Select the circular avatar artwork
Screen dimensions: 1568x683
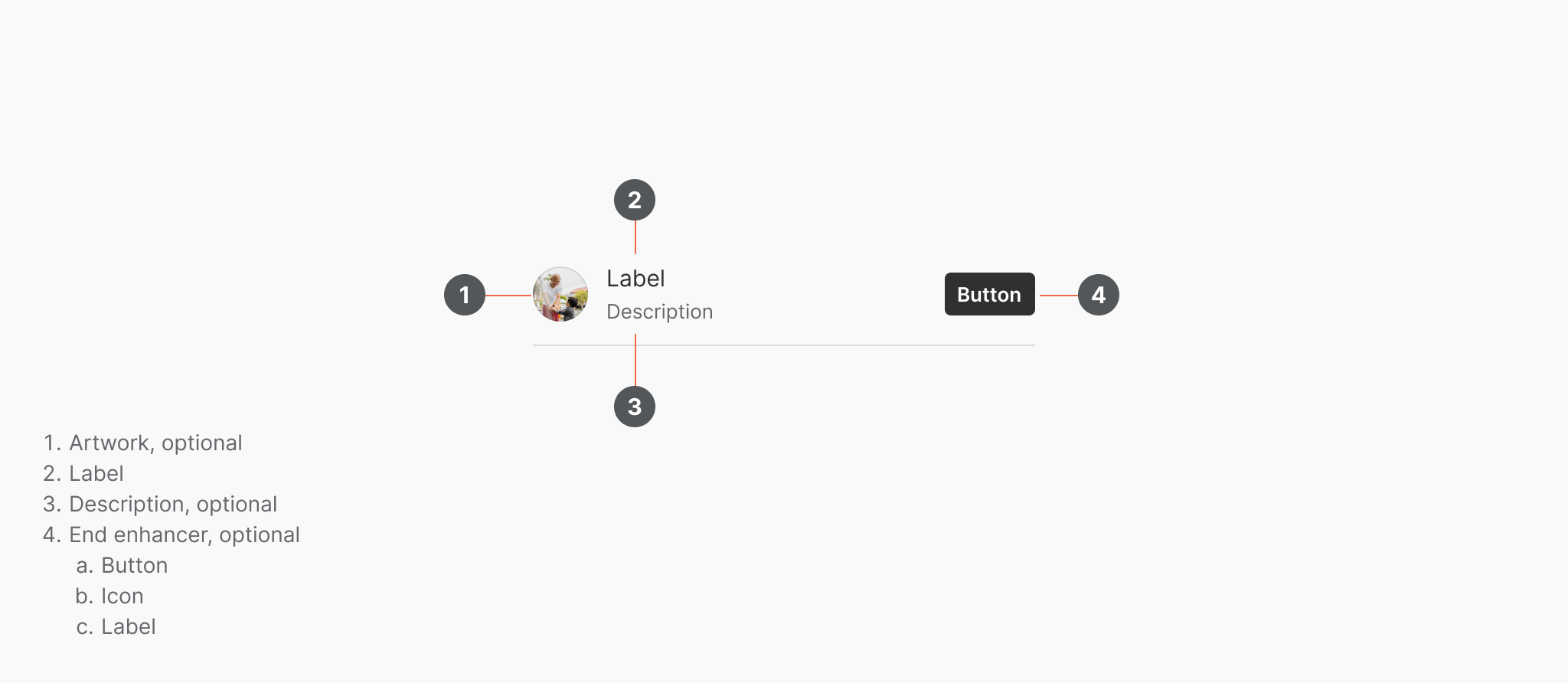[560, 294]
